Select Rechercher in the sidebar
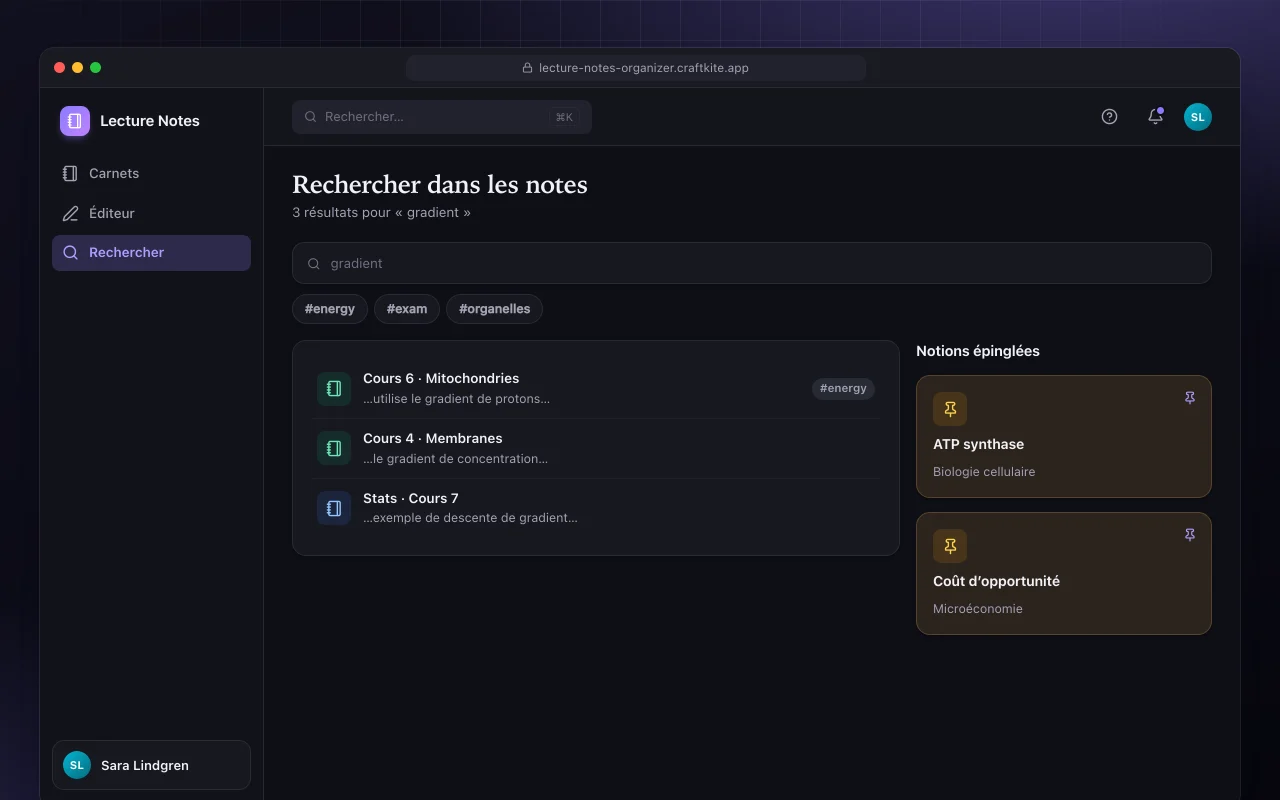The image size is (1280, 800). [x=151, y=253]
